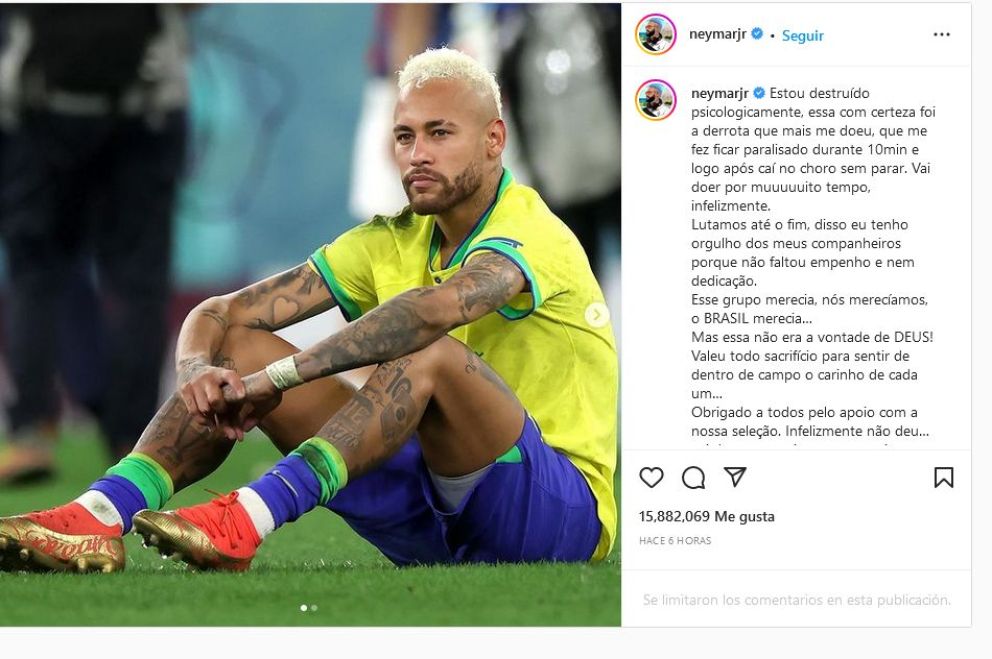Save the post with the bookmark icon

point(943,477)
